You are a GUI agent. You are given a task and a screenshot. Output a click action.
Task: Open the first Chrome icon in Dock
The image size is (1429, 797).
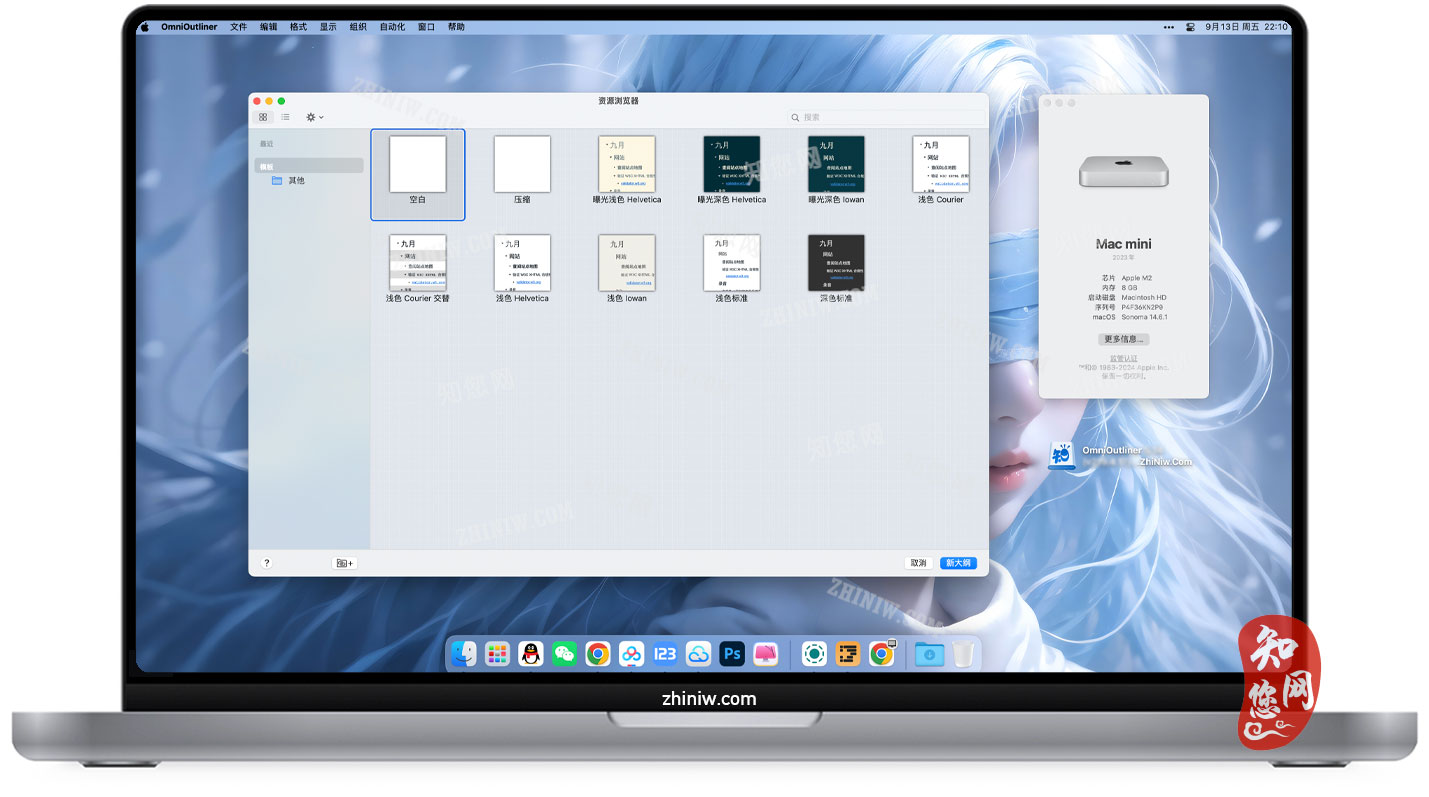pos(598,654)
